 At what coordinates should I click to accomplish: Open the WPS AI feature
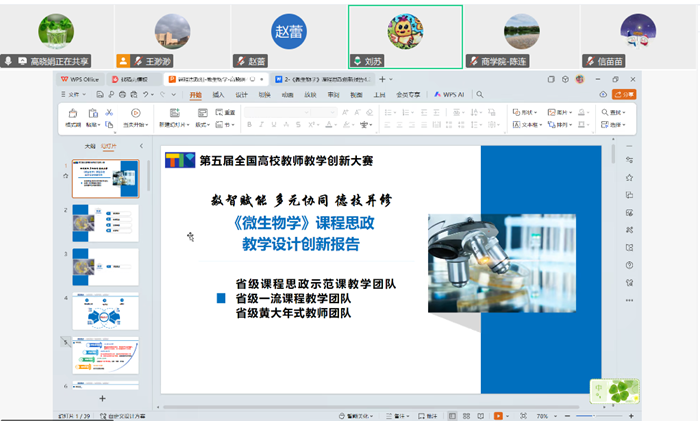(x=450, y=95)
